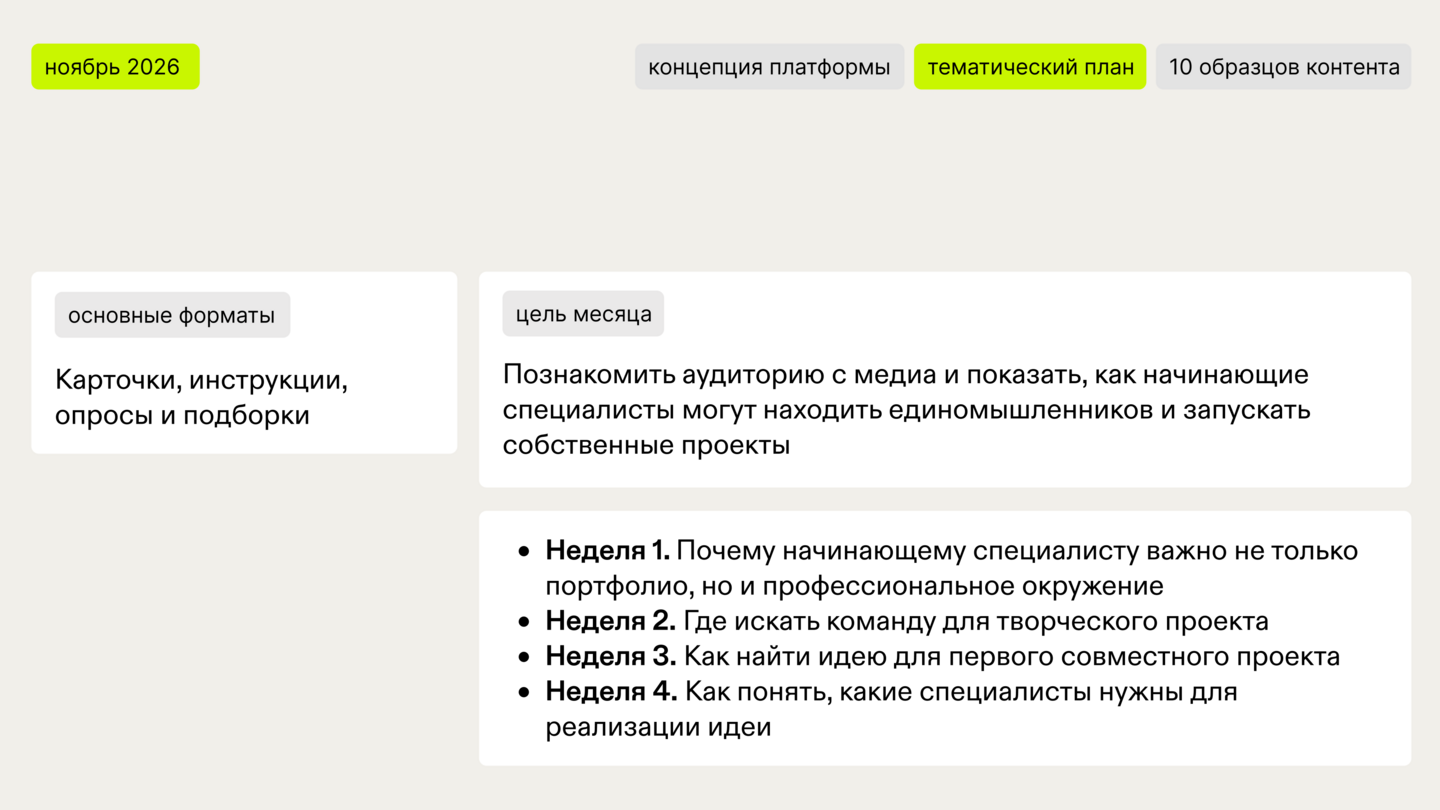Select text «Карточки, инструкции, опросы и подборки»
The width and height of the screenshot is (1440, 810).
pos(202,398)
